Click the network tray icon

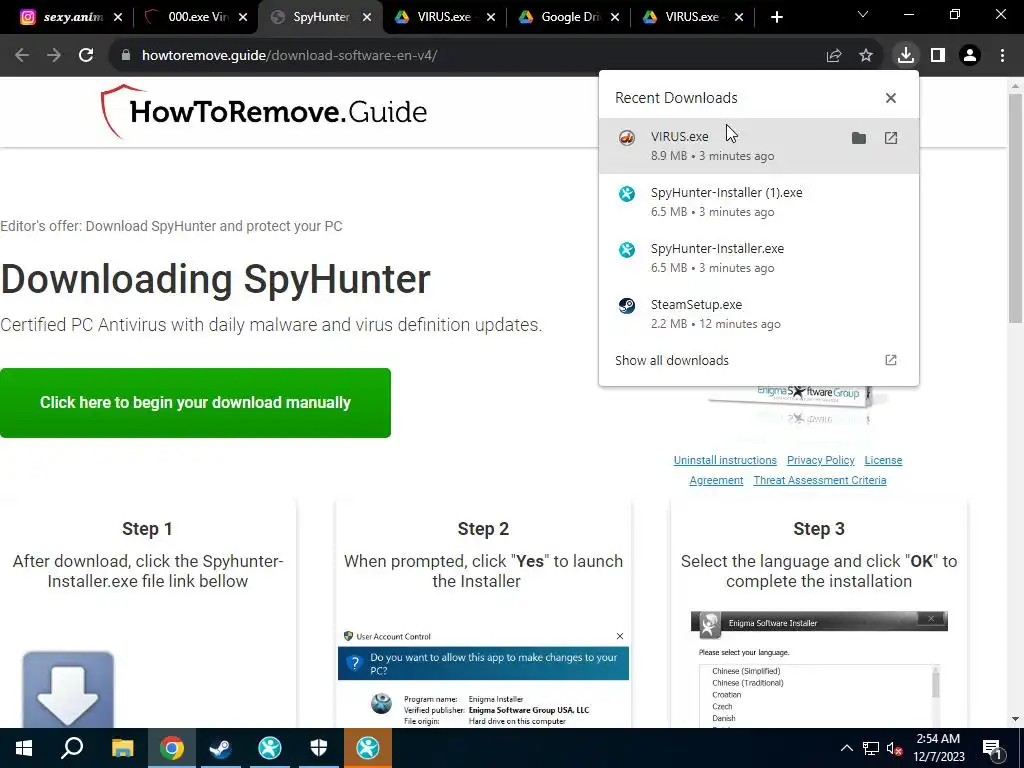pyautogui.click(x=871, y=748)
